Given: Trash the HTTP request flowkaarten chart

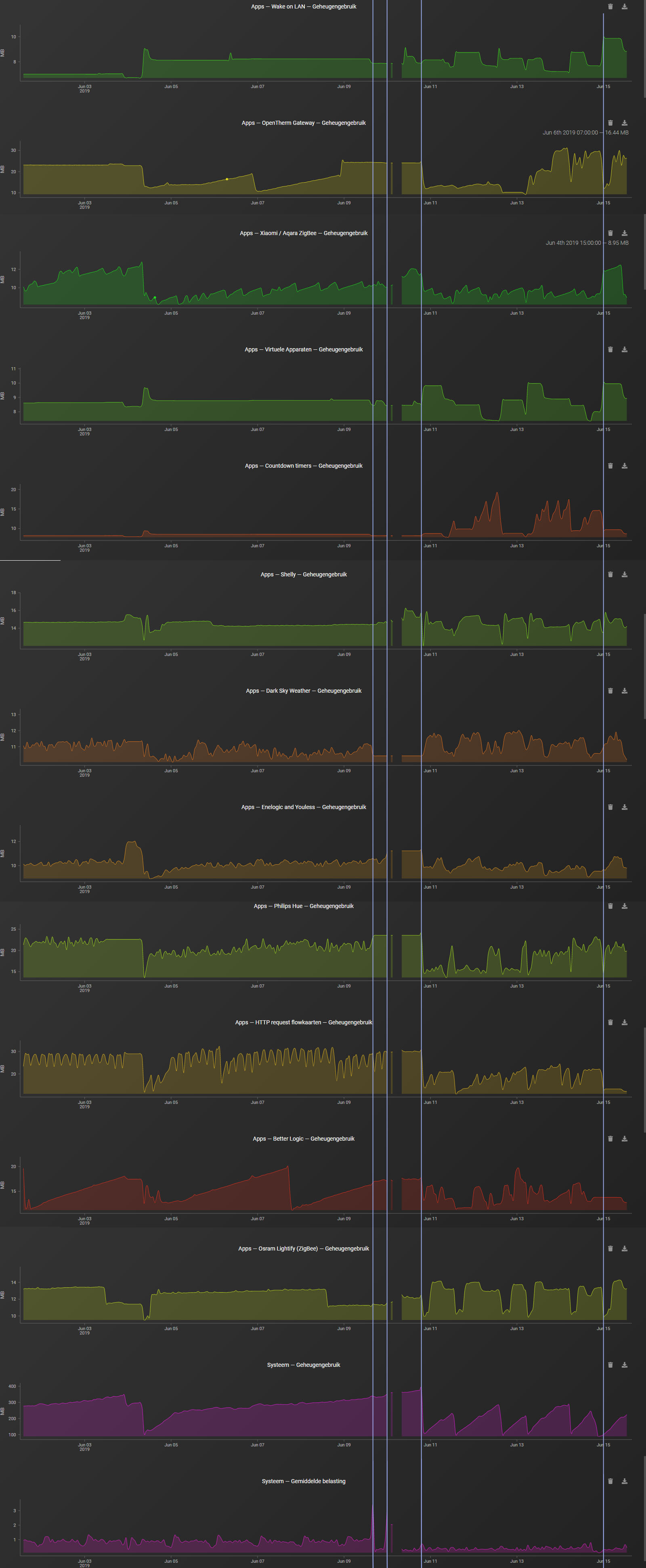Looking at the screenshot, I should click(610, 1022).
